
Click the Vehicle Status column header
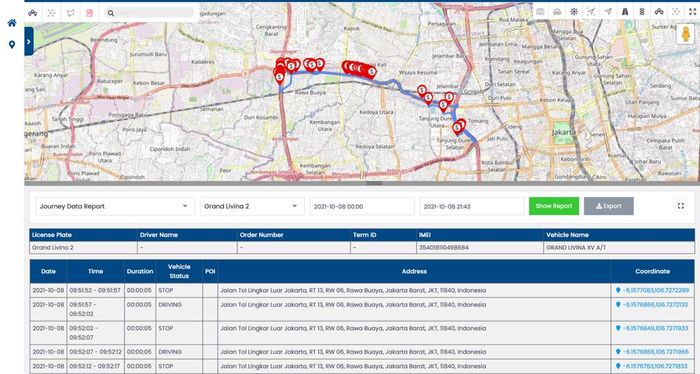tap(179, 271)
